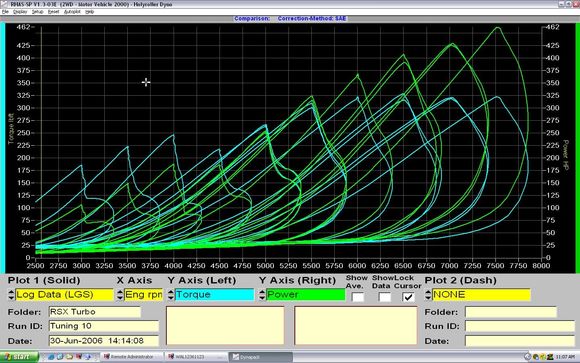The width and height of the screenshot is (580, 363).
Task: Select the Log Data (LGS) plot source field
Action: tap(64, 295)
